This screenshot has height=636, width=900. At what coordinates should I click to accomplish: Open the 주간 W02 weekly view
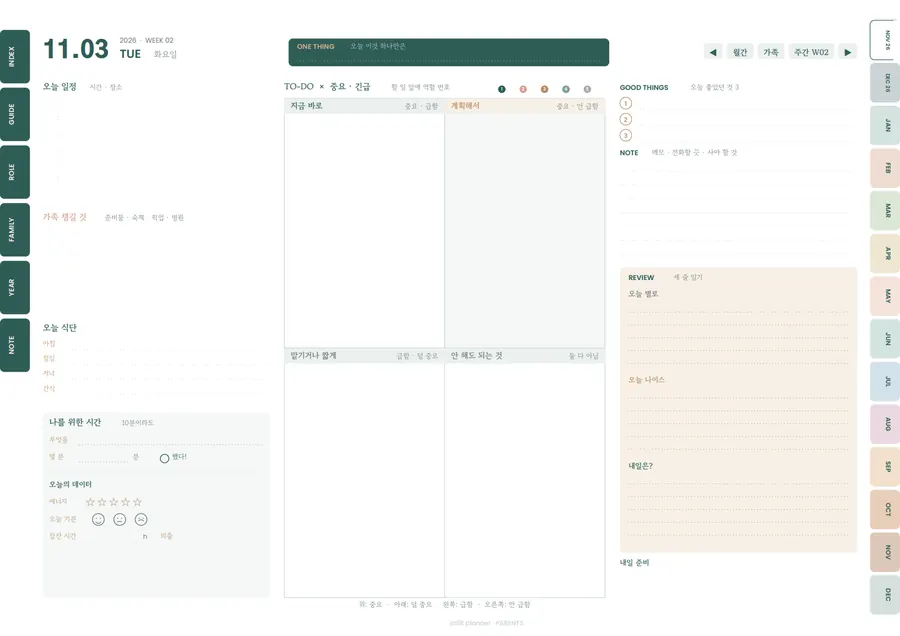[811, 52]
